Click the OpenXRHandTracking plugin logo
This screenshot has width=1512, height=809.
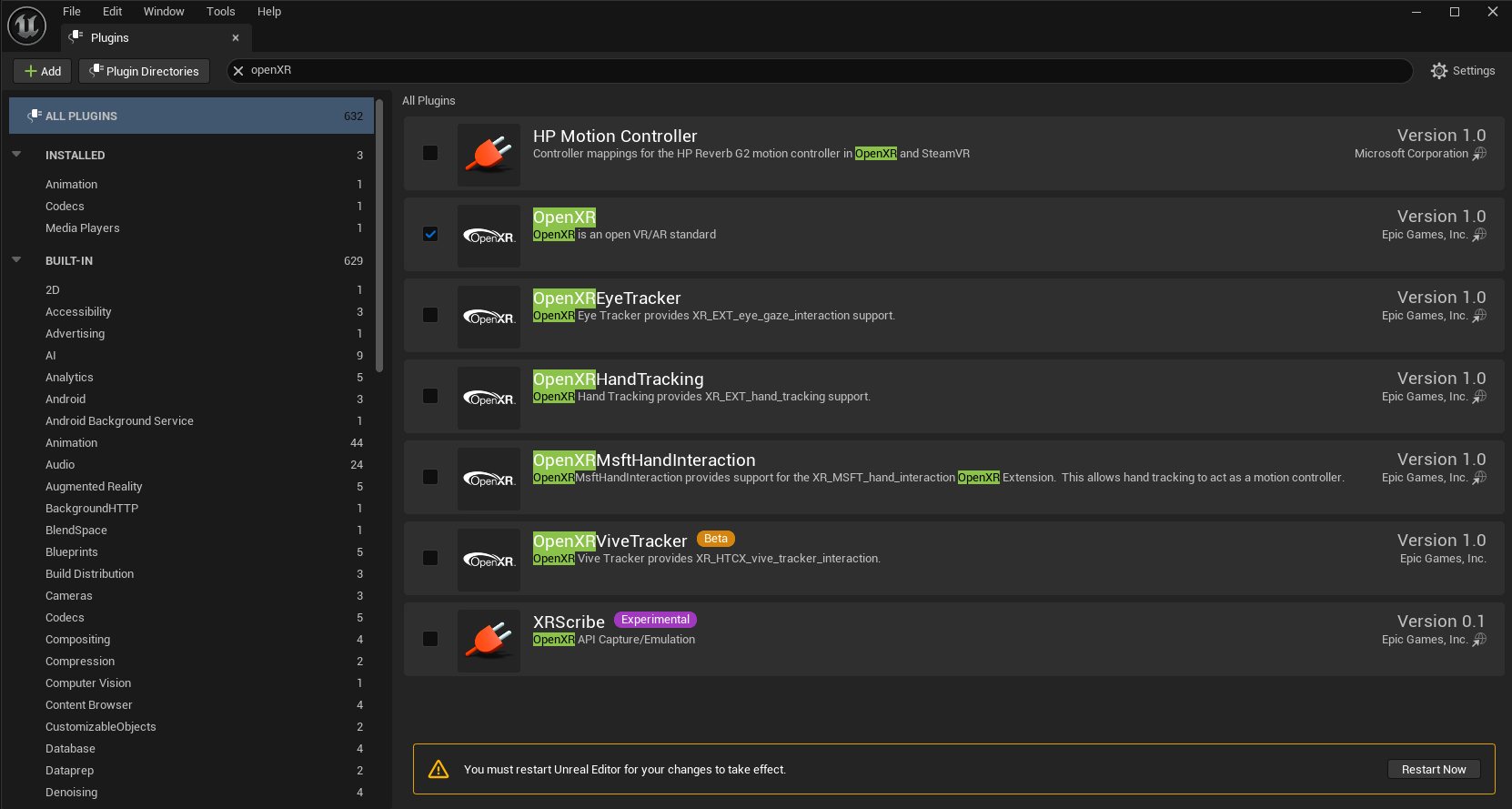tap(489, 398)
